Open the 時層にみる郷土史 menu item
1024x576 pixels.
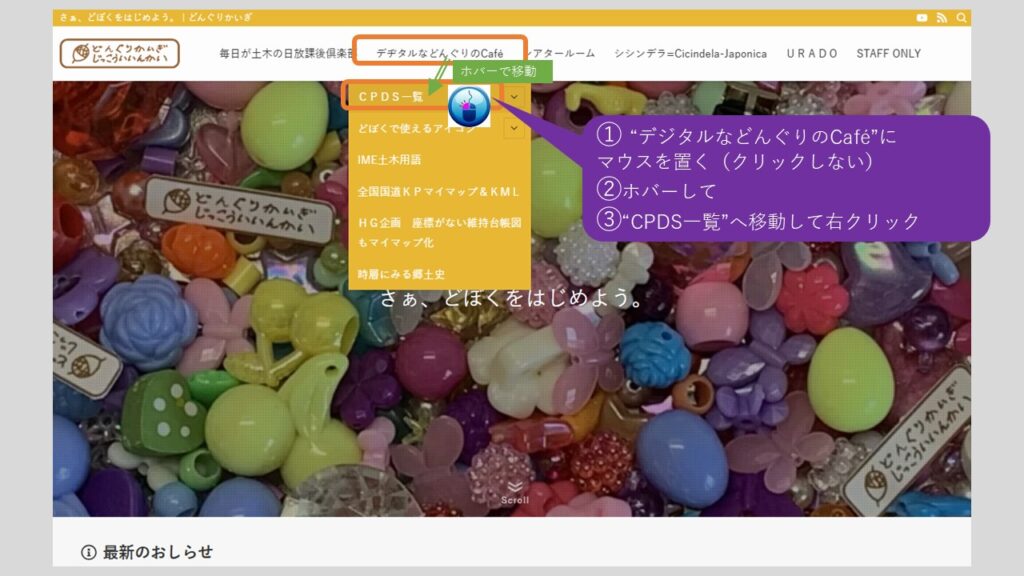(400, 273)
